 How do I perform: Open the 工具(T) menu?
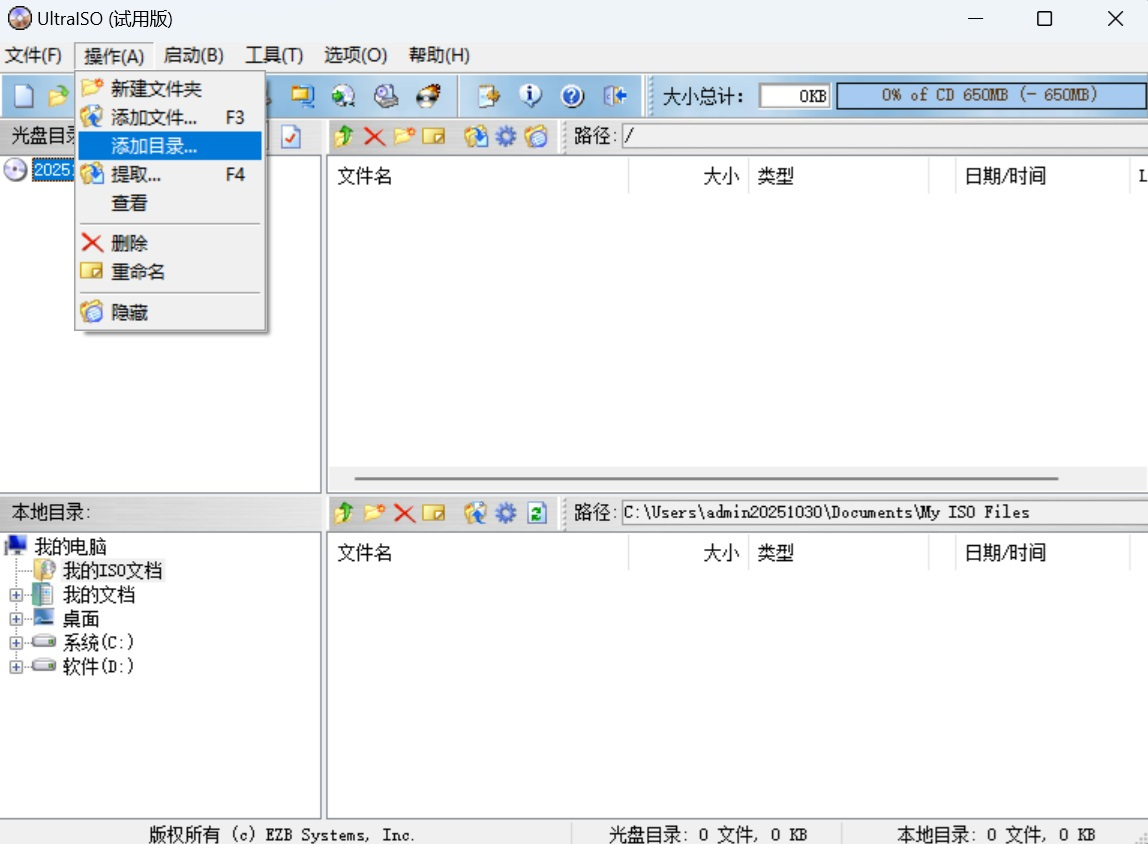pyautogui.click(x=274, y=55)
